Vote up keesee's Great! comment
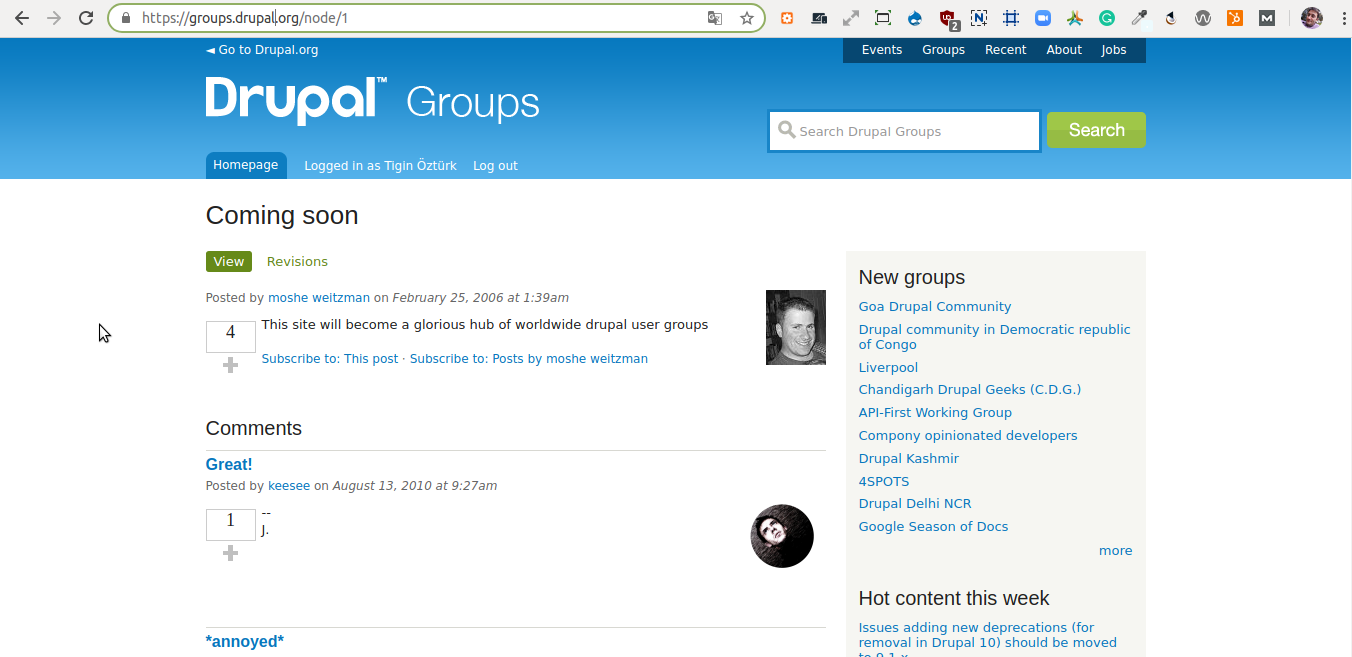 [x=230, y=553]
